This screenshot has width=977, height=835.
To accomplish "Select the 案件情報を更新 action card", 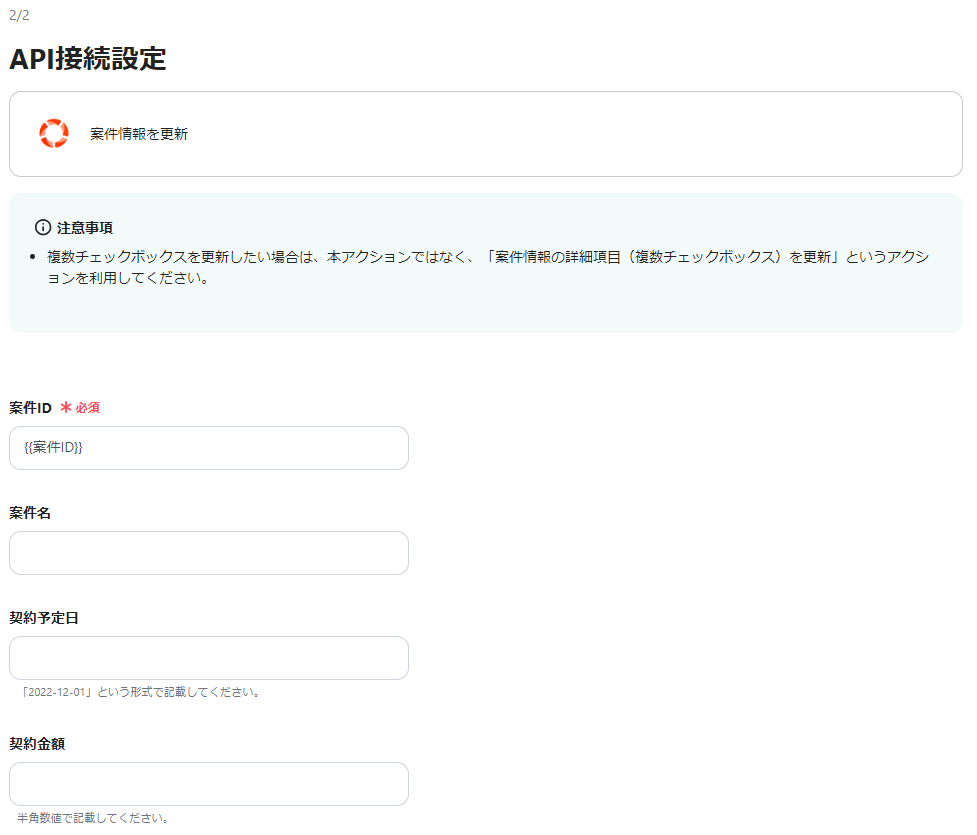I will 486,133.
